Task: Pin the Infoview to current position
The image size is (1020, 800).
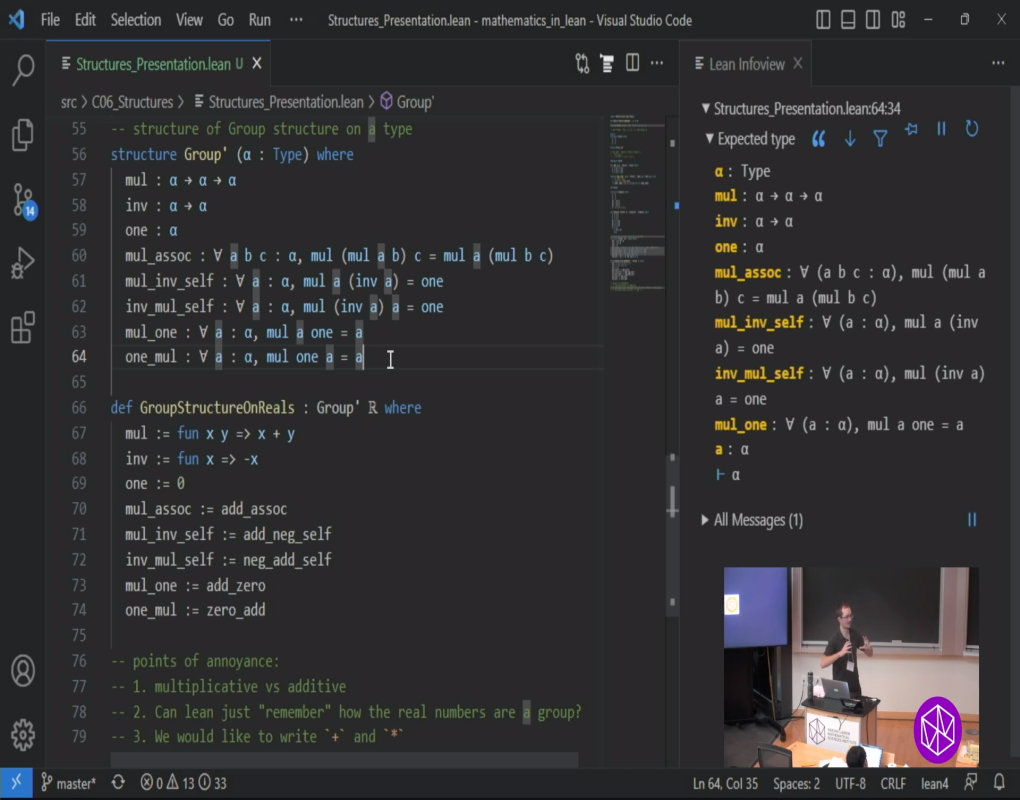Action: pyautogui.click(x=911, y=129)
